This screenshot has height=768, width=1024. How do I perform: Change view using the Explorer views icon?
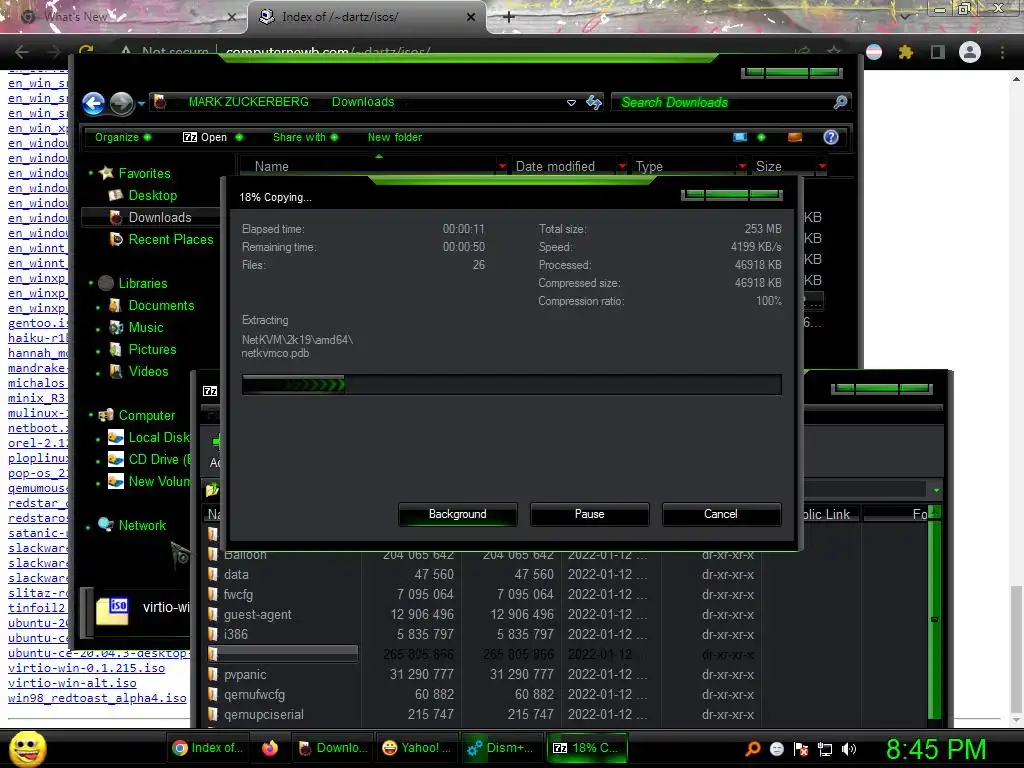point(740,137)
